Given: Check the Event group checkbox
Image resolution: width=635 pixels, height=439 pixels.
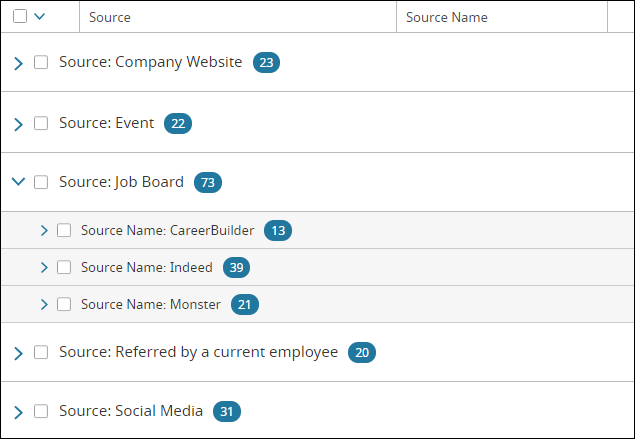Looking at the screenshot, I should click(x=41, y=123).
